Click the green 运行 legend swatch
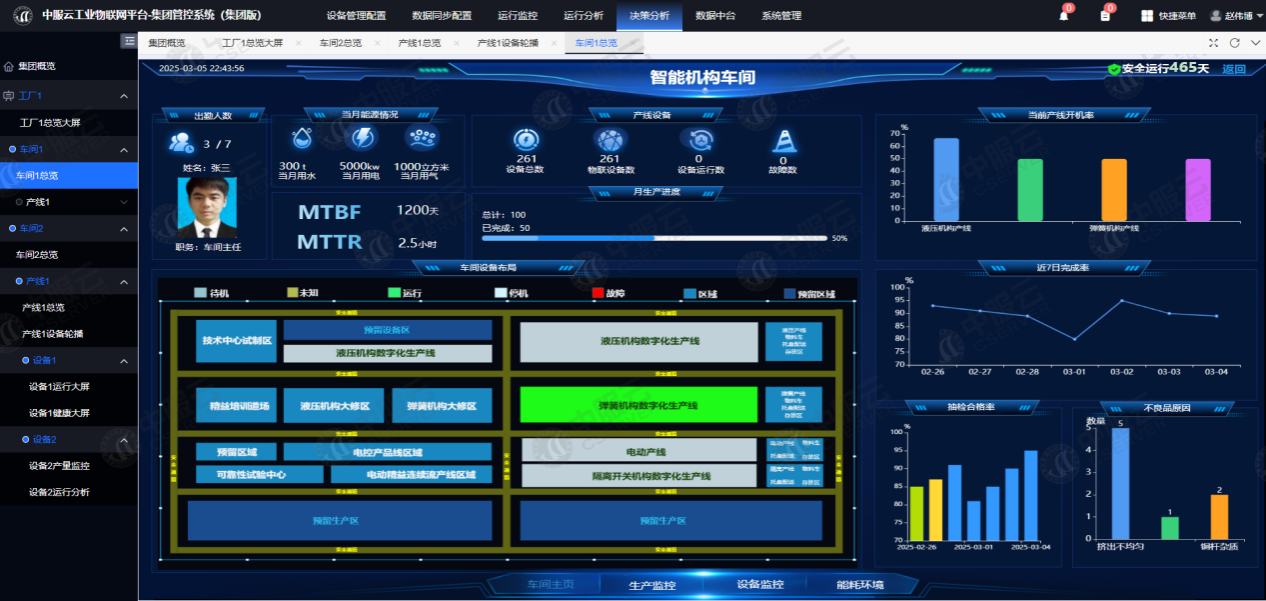Image resolution: width=1266 pixels, height=601 pixels. 394,293
